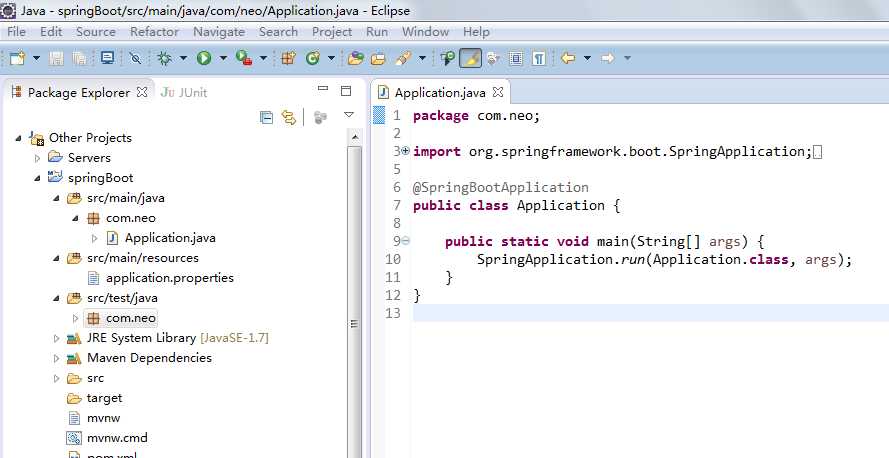Open the Source menu

click(x=96, y=32)
